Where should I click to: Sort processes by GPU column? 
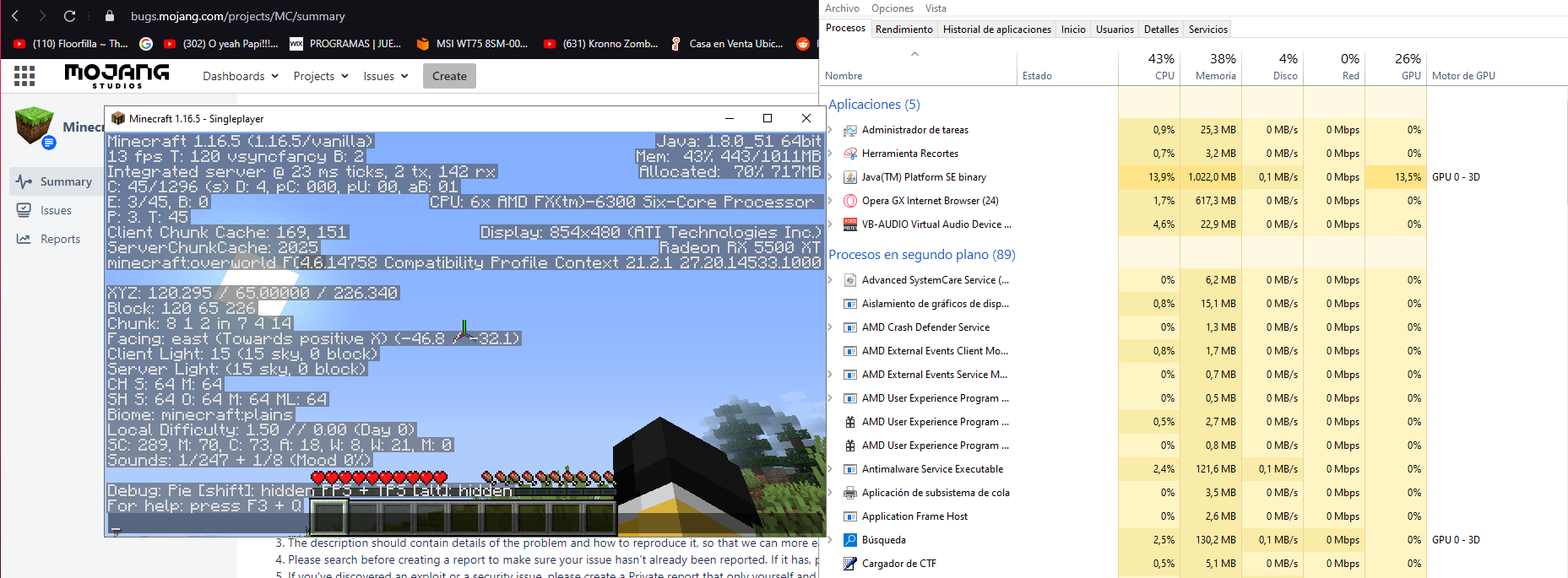click(1396, 67)
